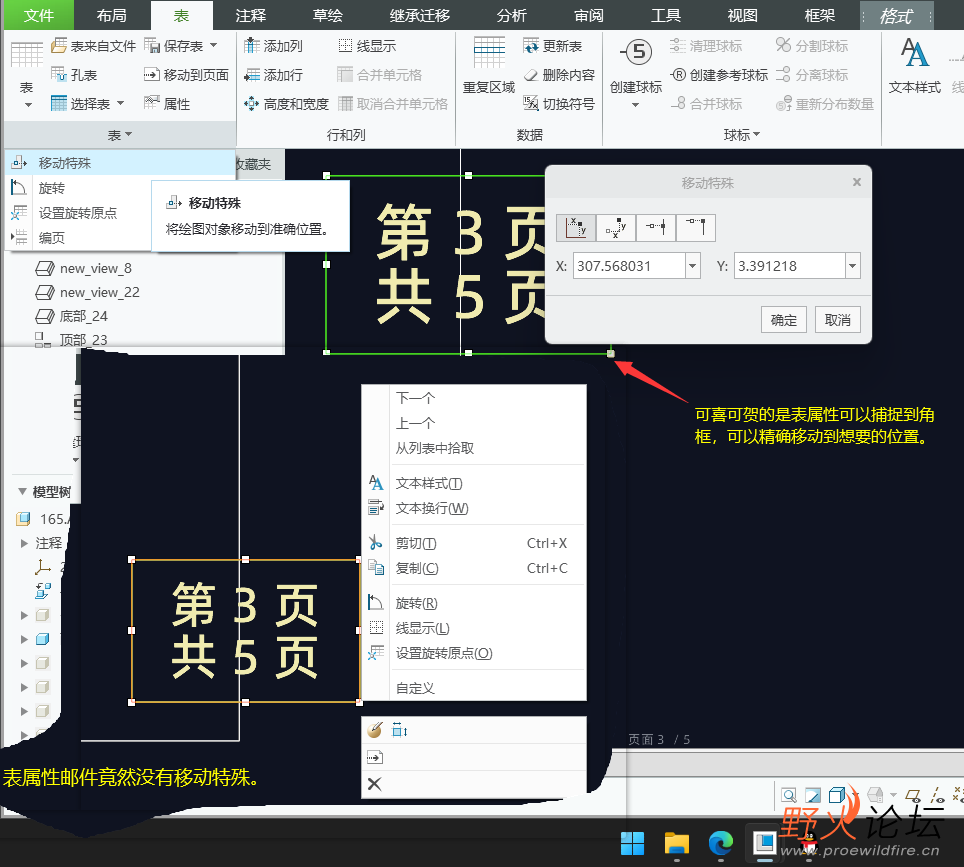964x867 pixels.
Task: Click 添加列 add column
Action: 274,46
